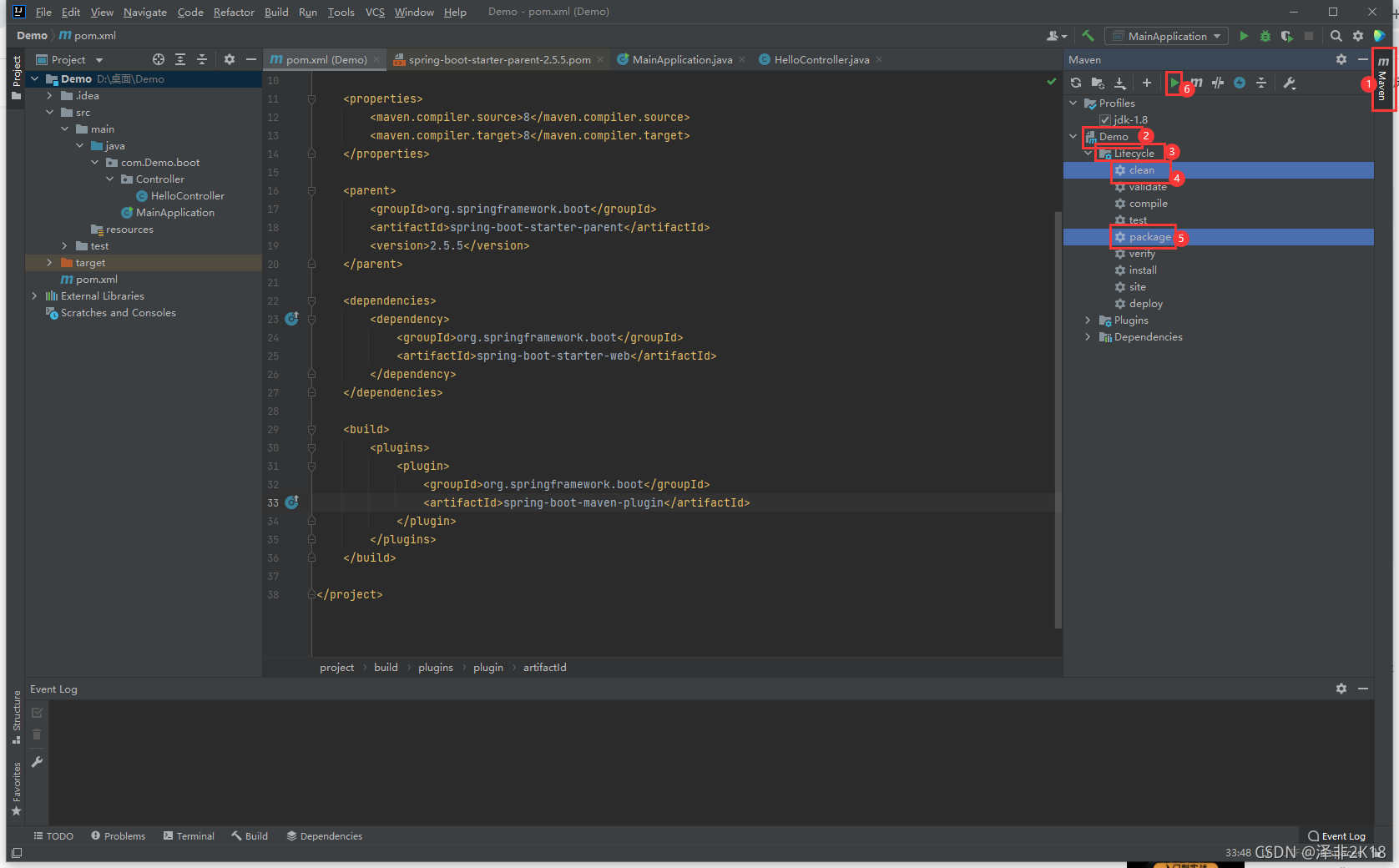
Task: Click Maven vertical tab on right edge
Action: (x=1382, y=78)
